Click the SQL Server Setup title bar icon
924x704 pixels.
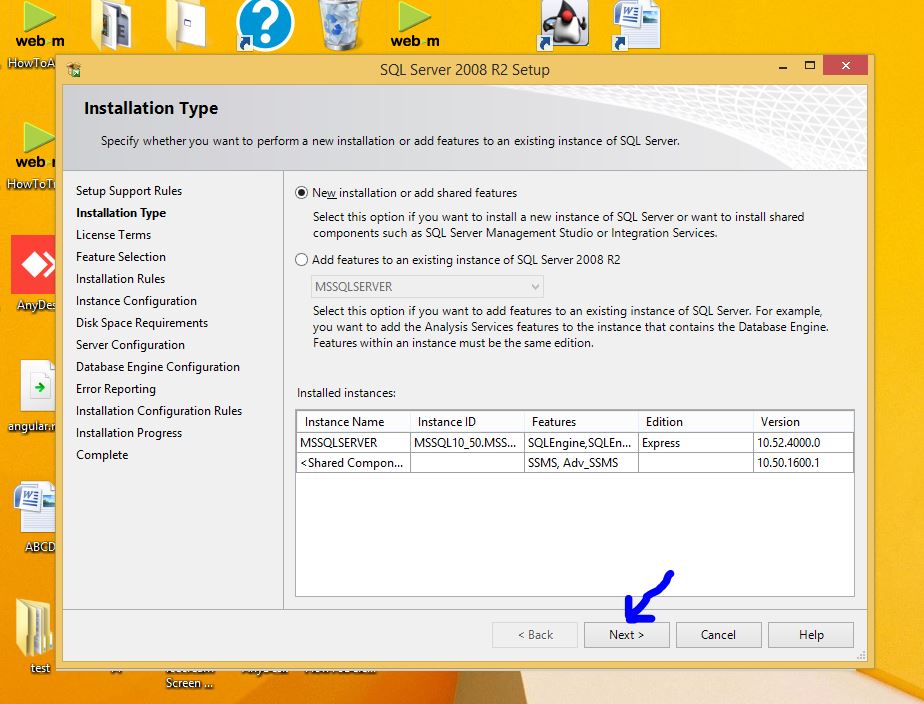pyautogui.click(x=74, y=70)
